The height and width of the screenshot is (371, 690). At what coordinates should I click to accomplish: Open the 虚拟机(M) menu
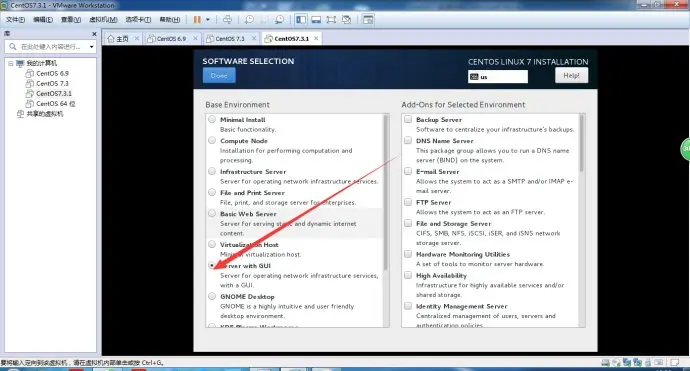tap(103, 19)
